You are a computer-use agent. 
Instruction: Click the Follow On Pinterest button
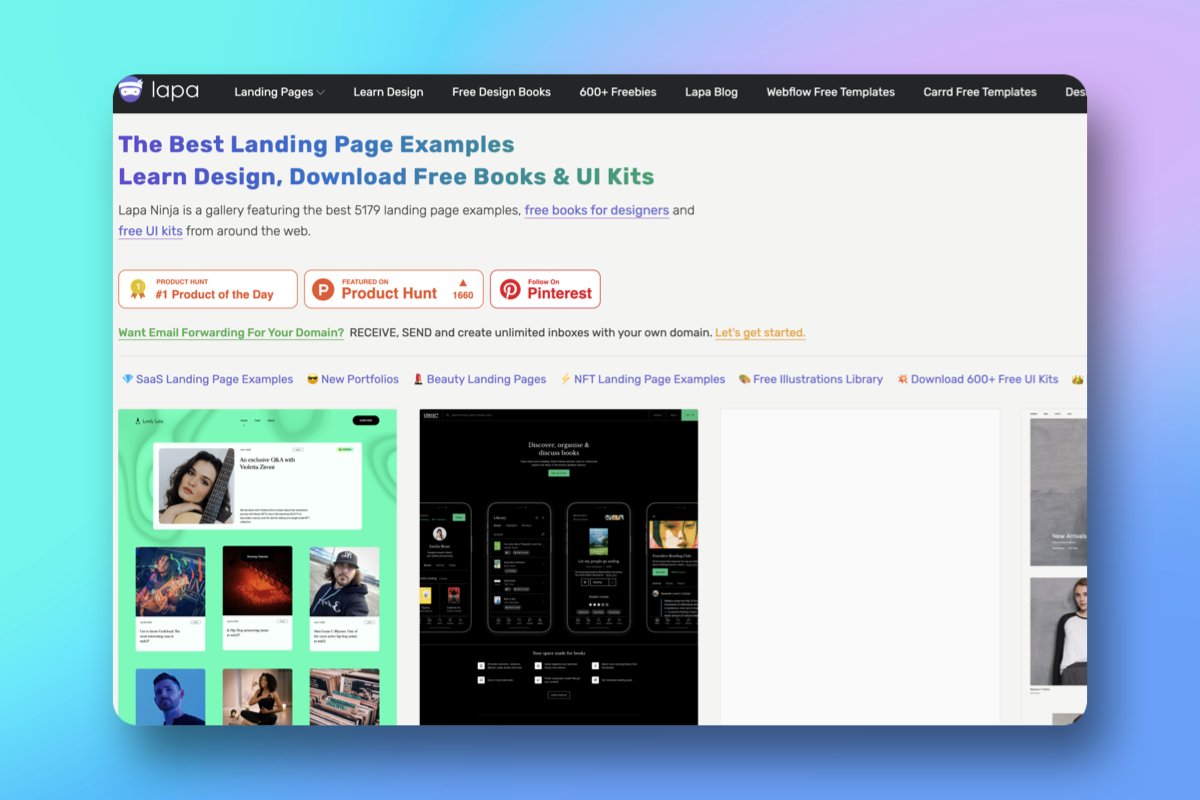coord(545,289)
